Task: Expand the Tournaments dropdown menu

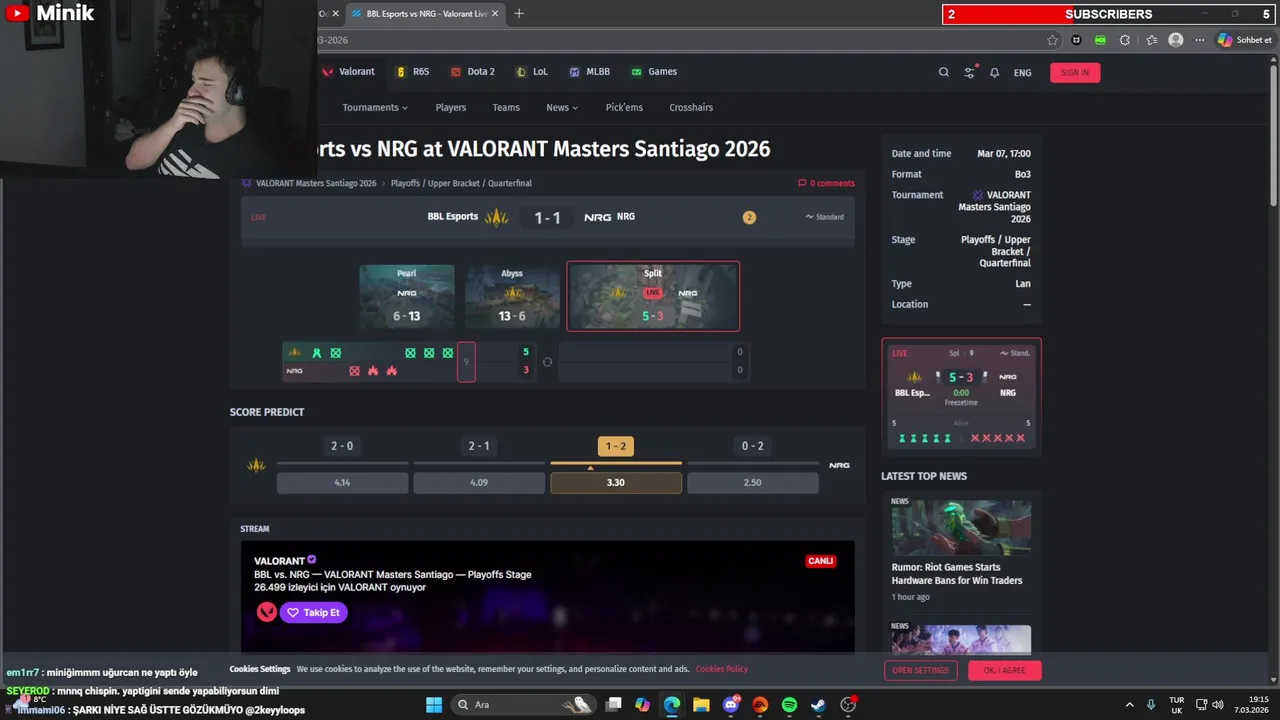Action: (375, 107)
